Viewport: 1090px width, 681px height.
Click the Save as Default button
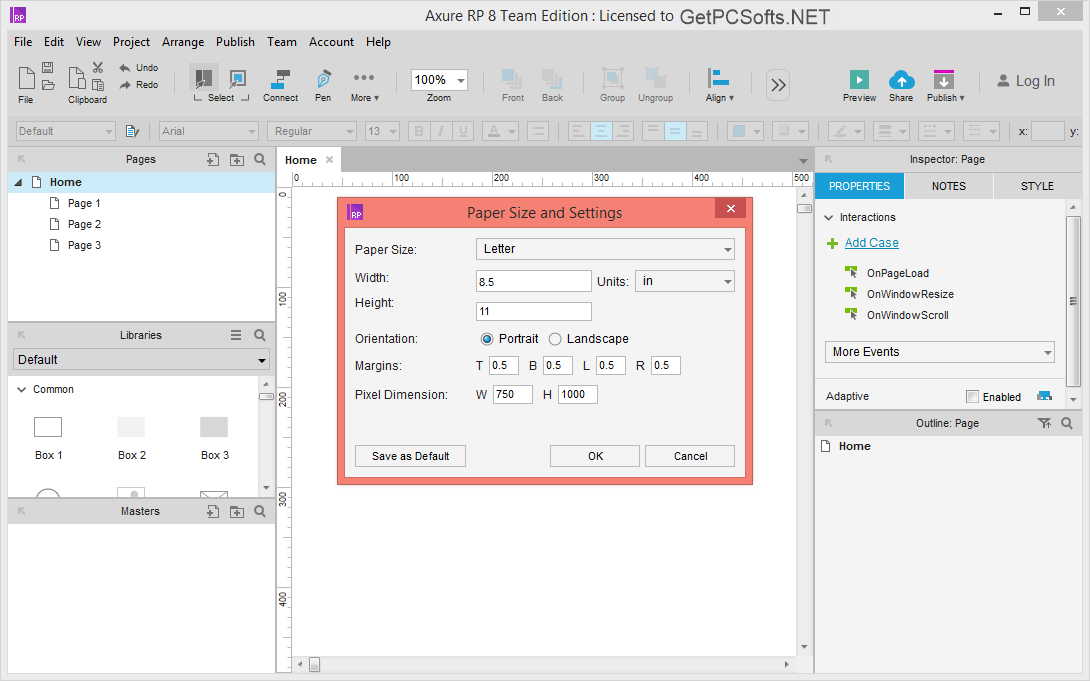click(x=410, y=456)
